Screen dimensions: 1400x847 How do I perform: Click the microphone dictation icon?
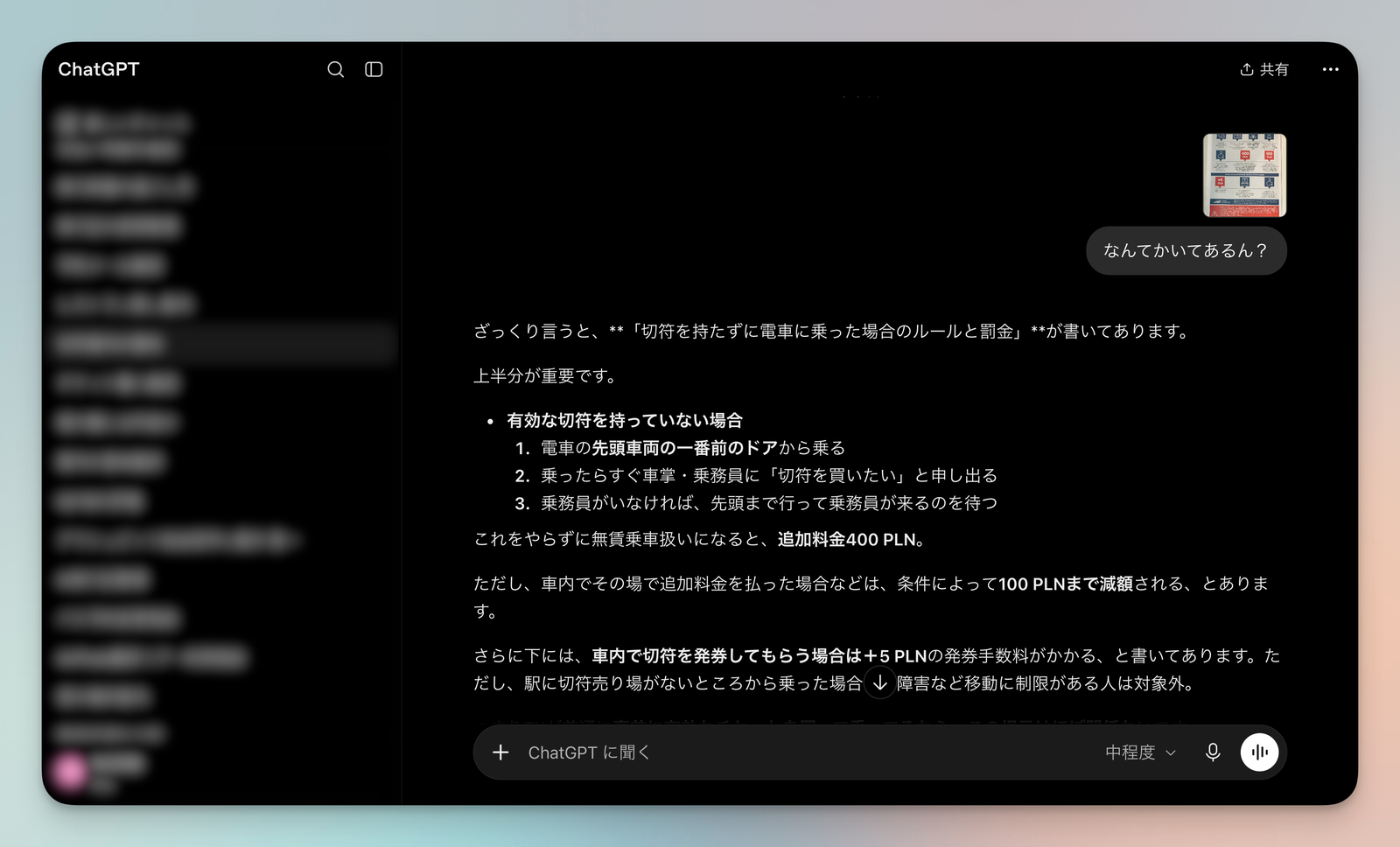(x=1213, y=752)
